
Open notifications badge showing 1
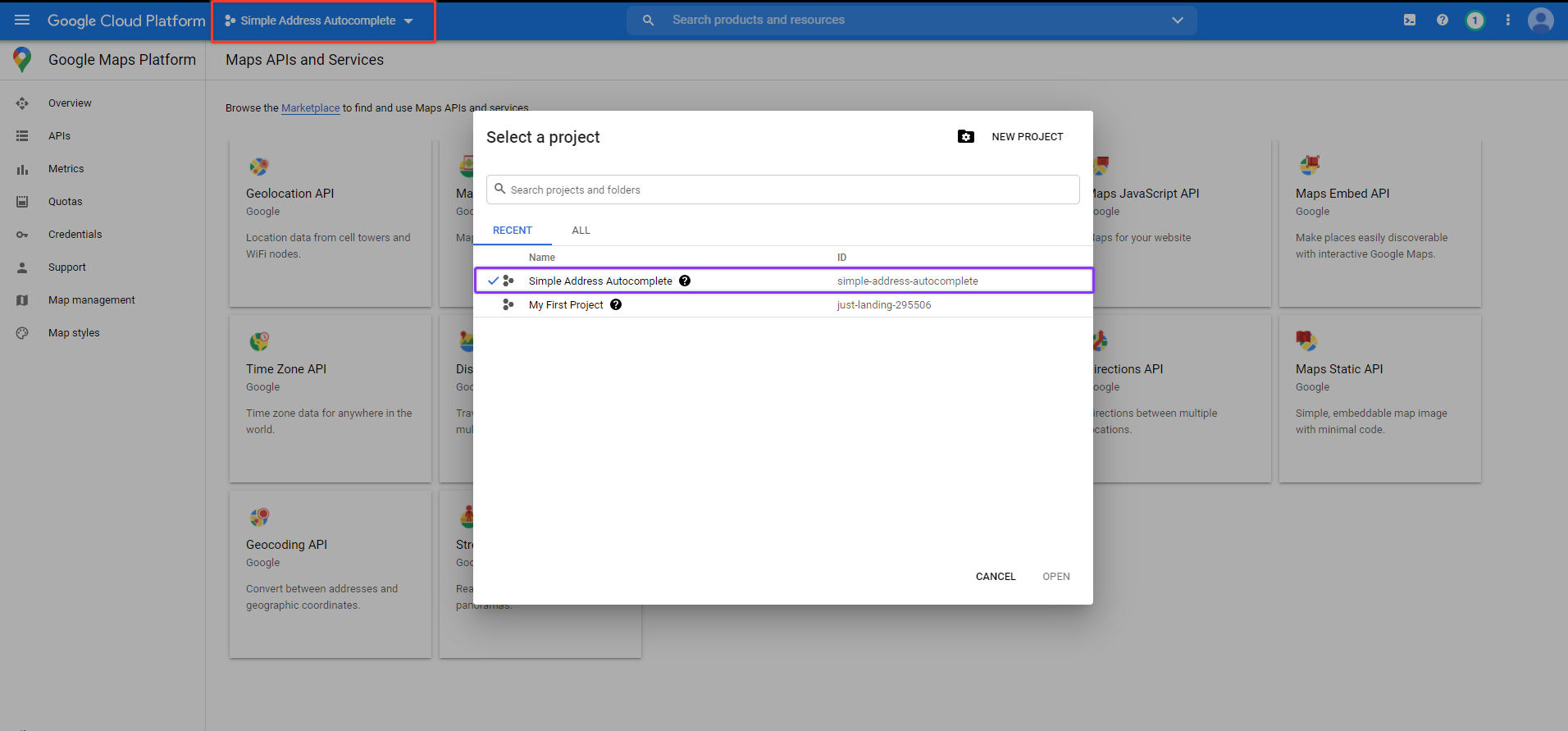(1475, 20)
